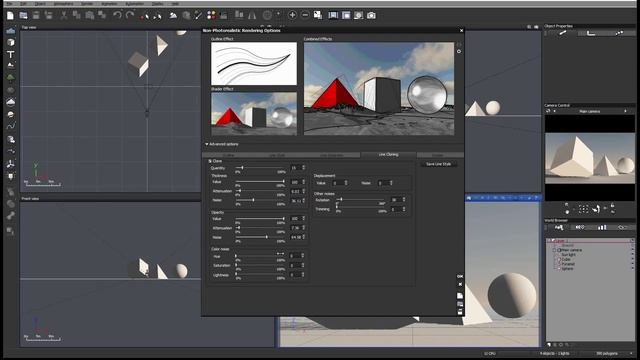The image size is (640, 360).
Task: Click the Undo arrow icon
Action: [x=117, y=16]
